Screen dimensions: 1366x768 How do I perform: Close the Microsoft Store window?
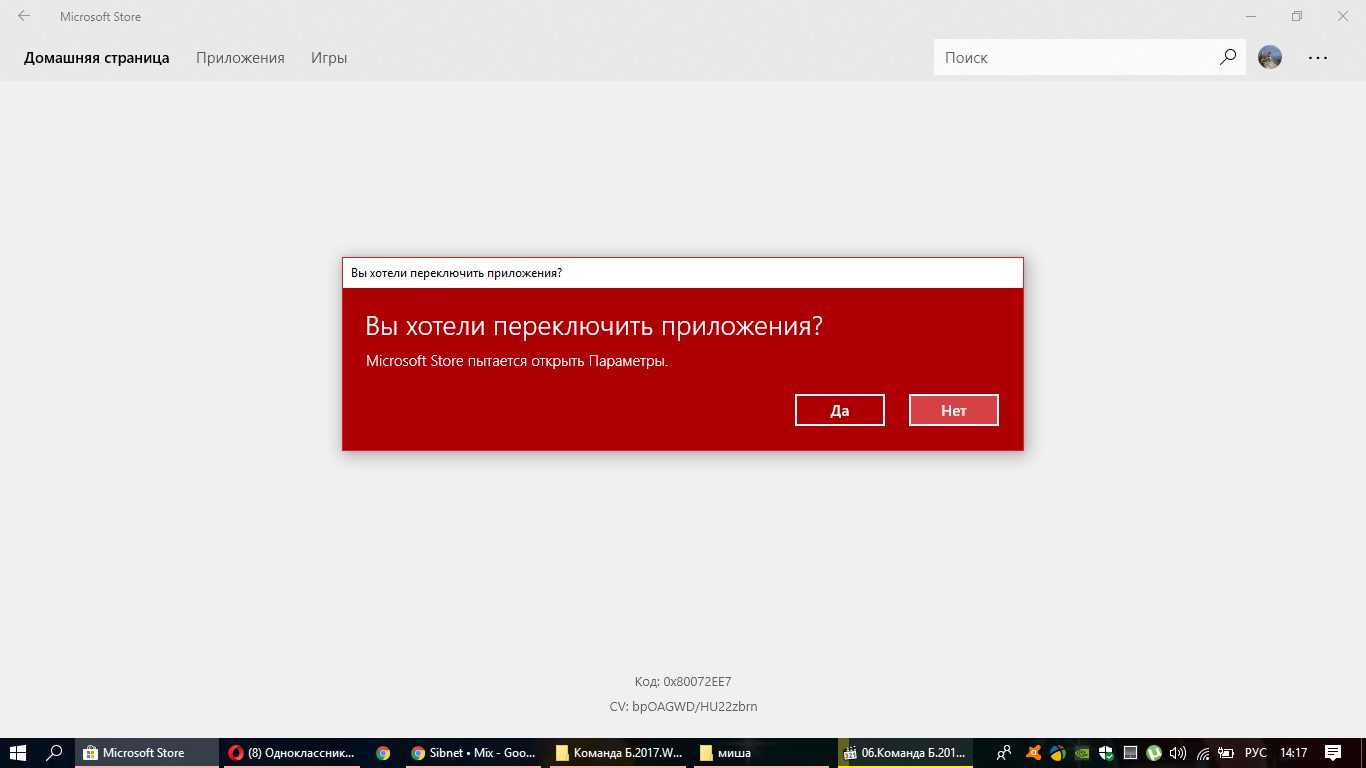tap(1343, 16)
